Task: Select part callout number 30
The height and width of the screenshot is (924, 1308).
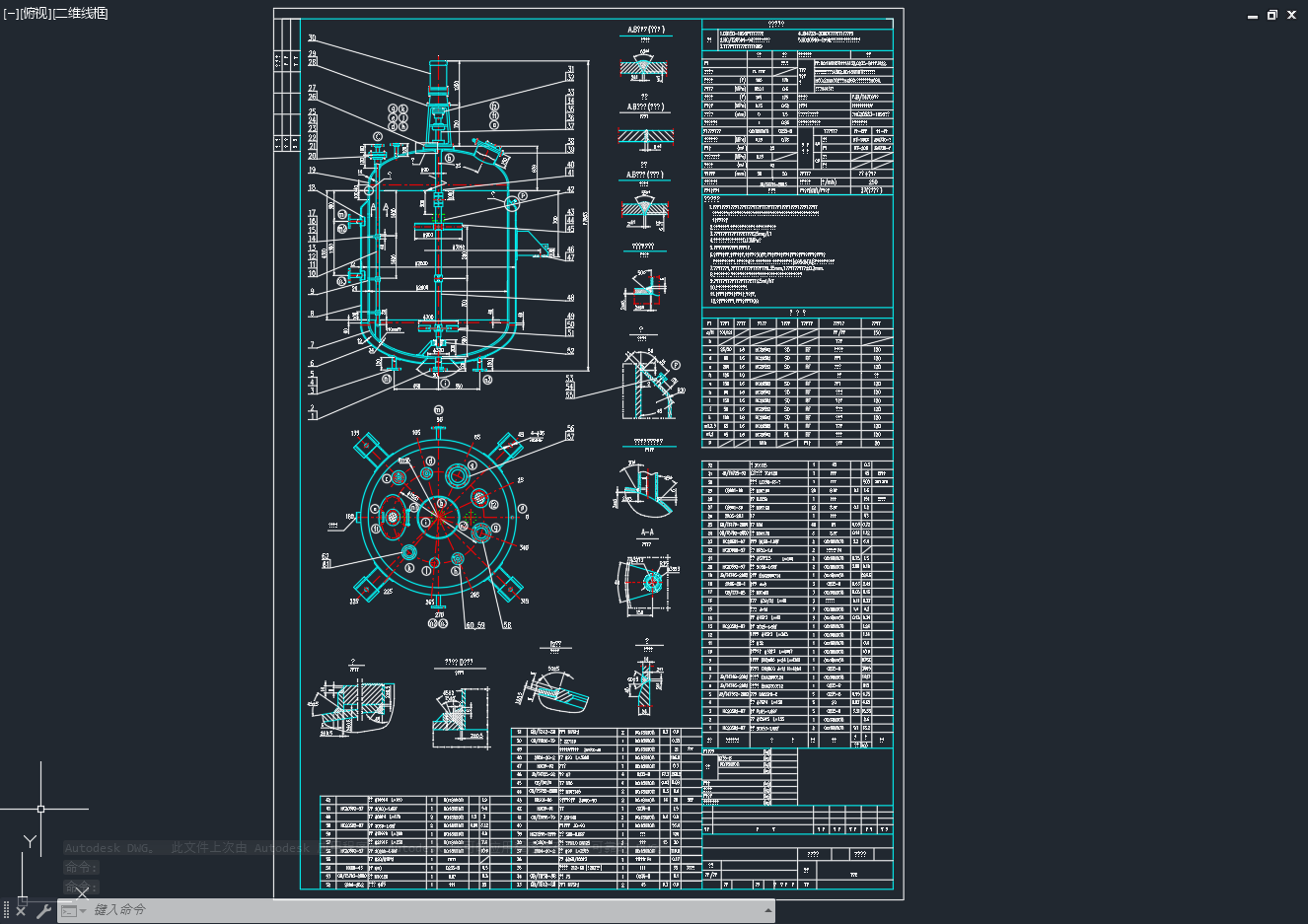Action: tap(312, 38)
